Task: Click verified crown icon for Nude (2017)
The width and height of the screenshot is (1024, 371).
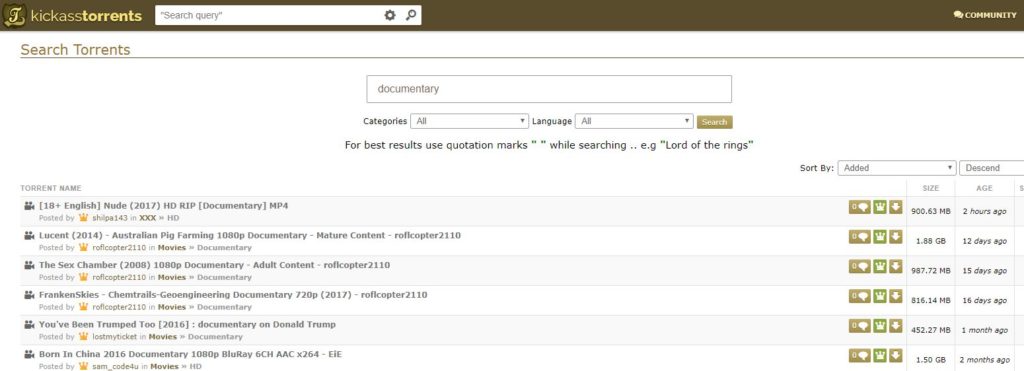Action: (880, 206)
